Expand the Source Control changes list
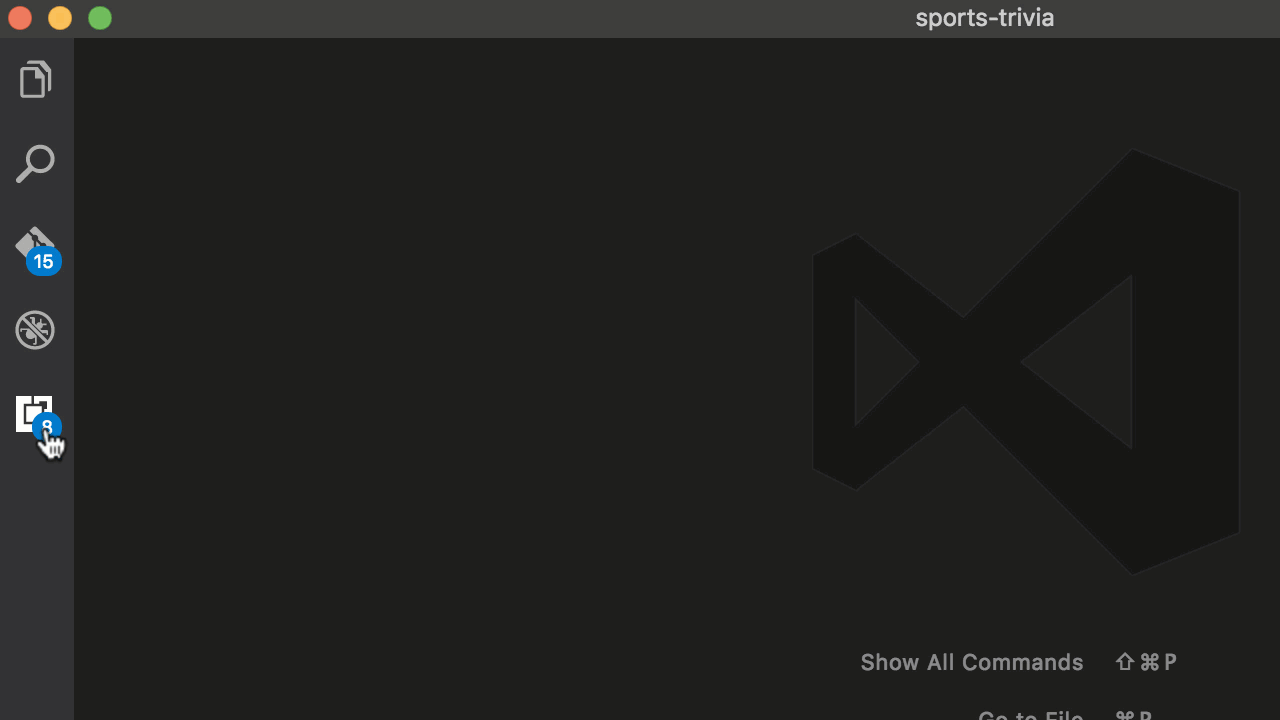Screen dimensions: 1280x720 point(35,245)
